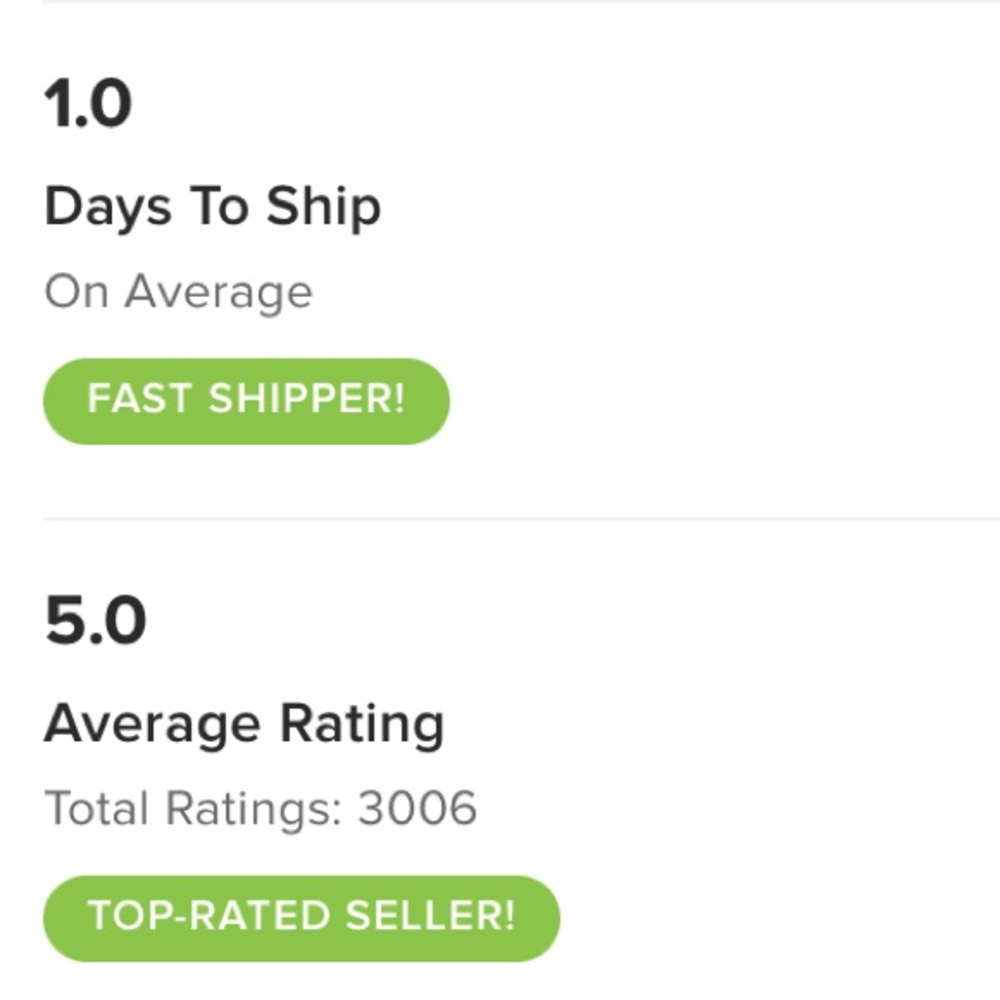Click the divider between shipping and rating
The height and width of the screenshot is (1000, 1000).
pyautogui.click(x=521, y=519)
